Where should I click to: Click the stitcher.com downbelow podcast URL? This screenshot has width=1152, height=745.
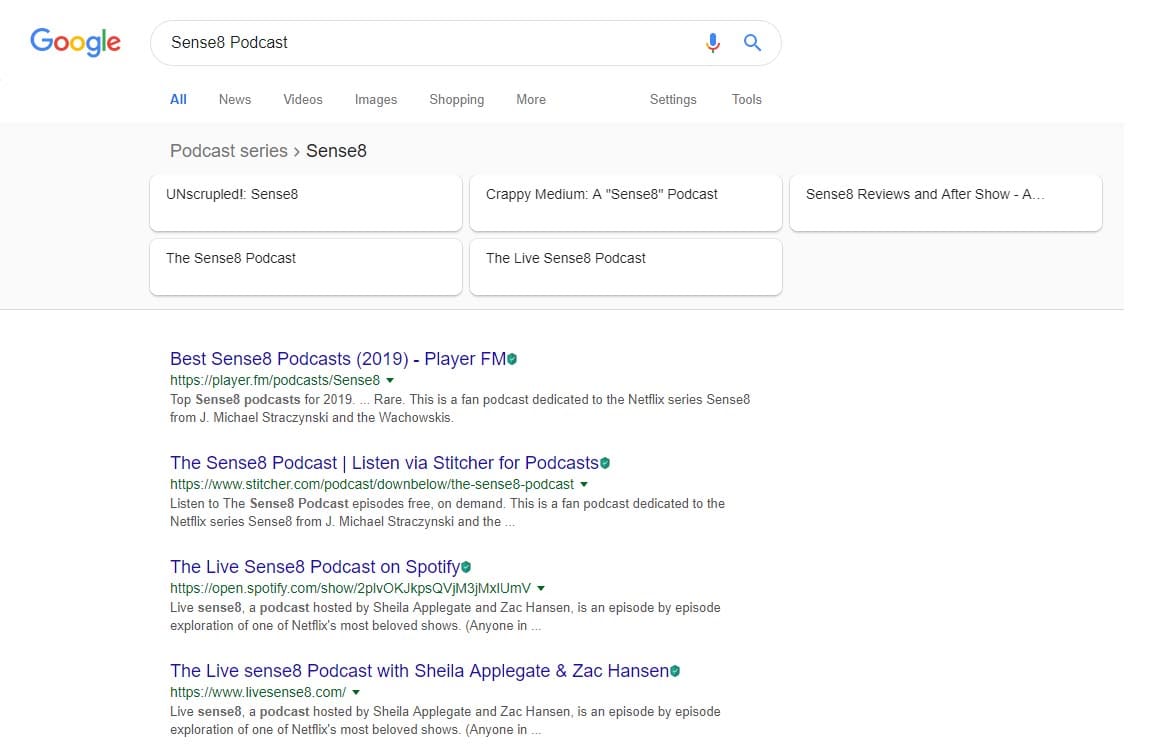(372, 485)
